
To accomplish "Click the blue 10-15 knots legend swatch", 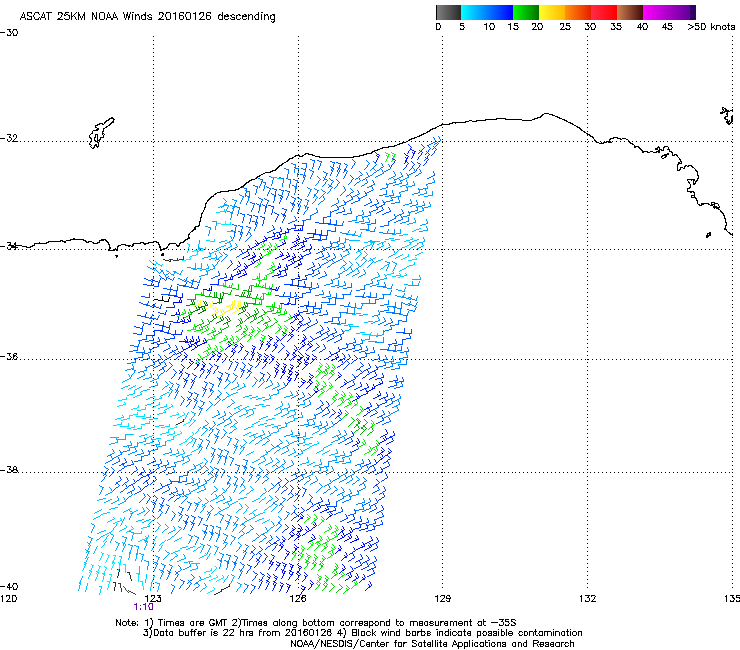I will click(x=500, y=12).
